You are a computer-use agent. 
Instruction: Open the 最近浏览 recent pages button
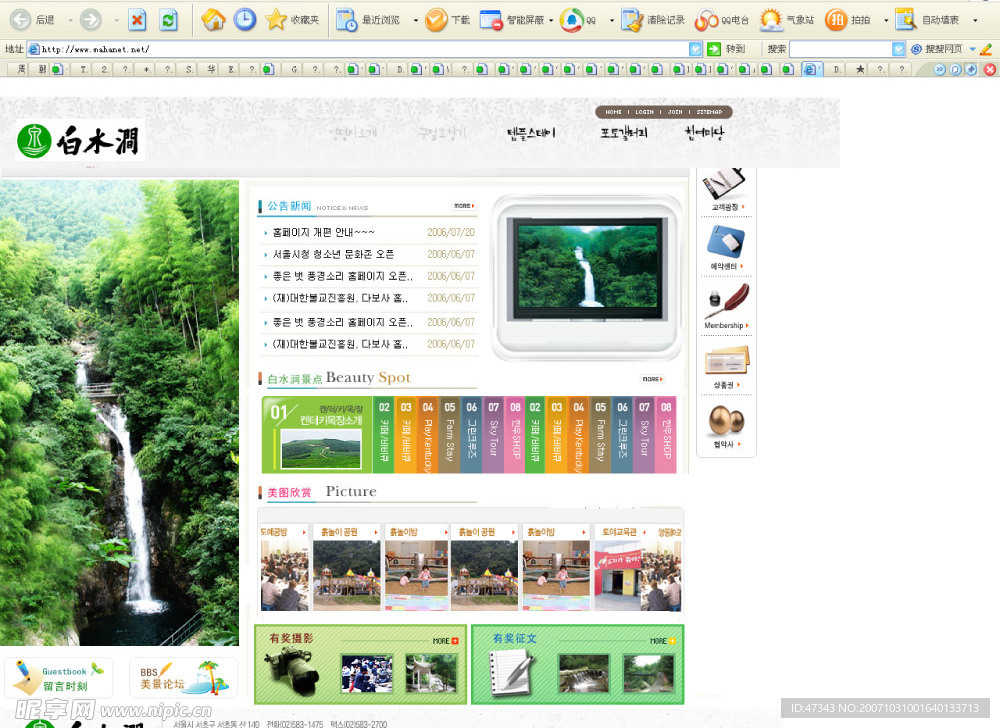coord(368,20)
